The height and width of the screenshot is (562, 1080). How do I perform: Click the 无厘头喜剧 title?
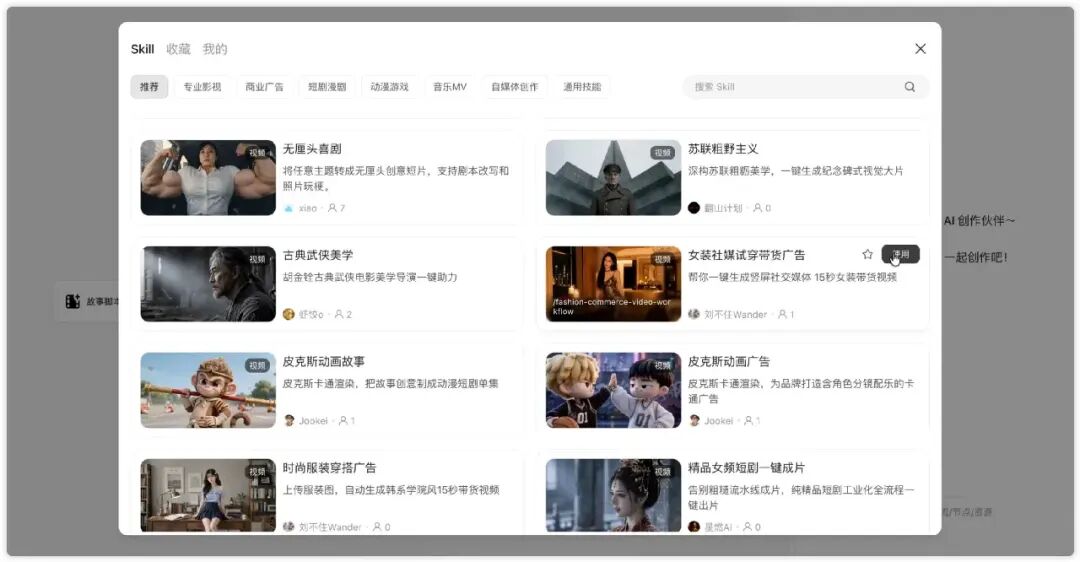(312, 149)
